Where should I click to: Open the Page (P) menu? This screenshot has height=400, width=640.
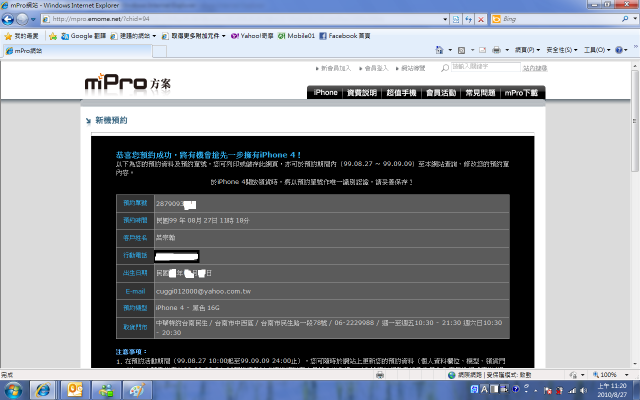527,50
